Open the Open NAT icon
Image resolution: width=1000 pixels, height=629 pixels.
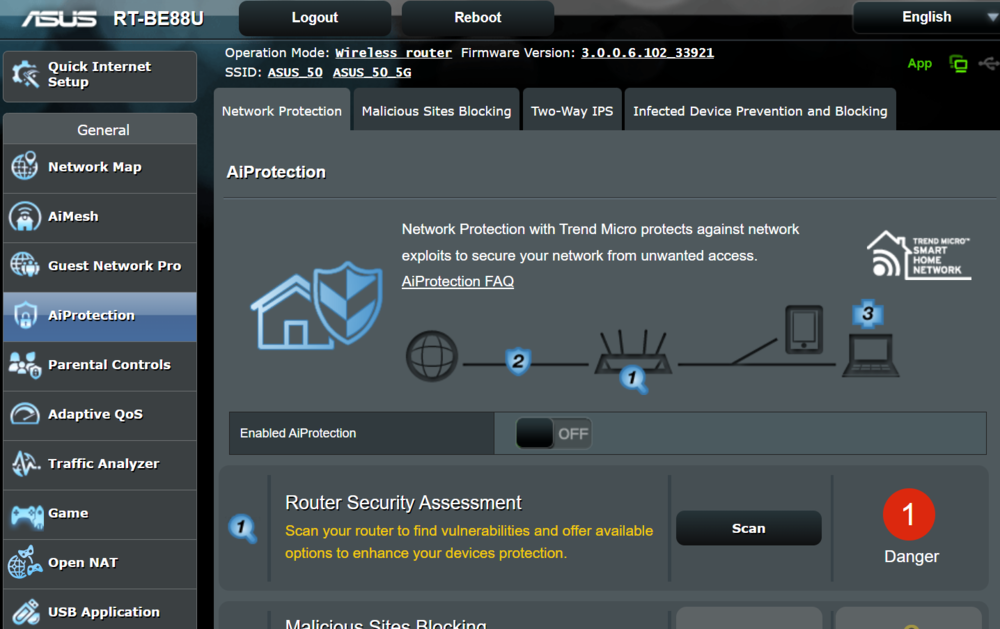(x=24, y=563)
